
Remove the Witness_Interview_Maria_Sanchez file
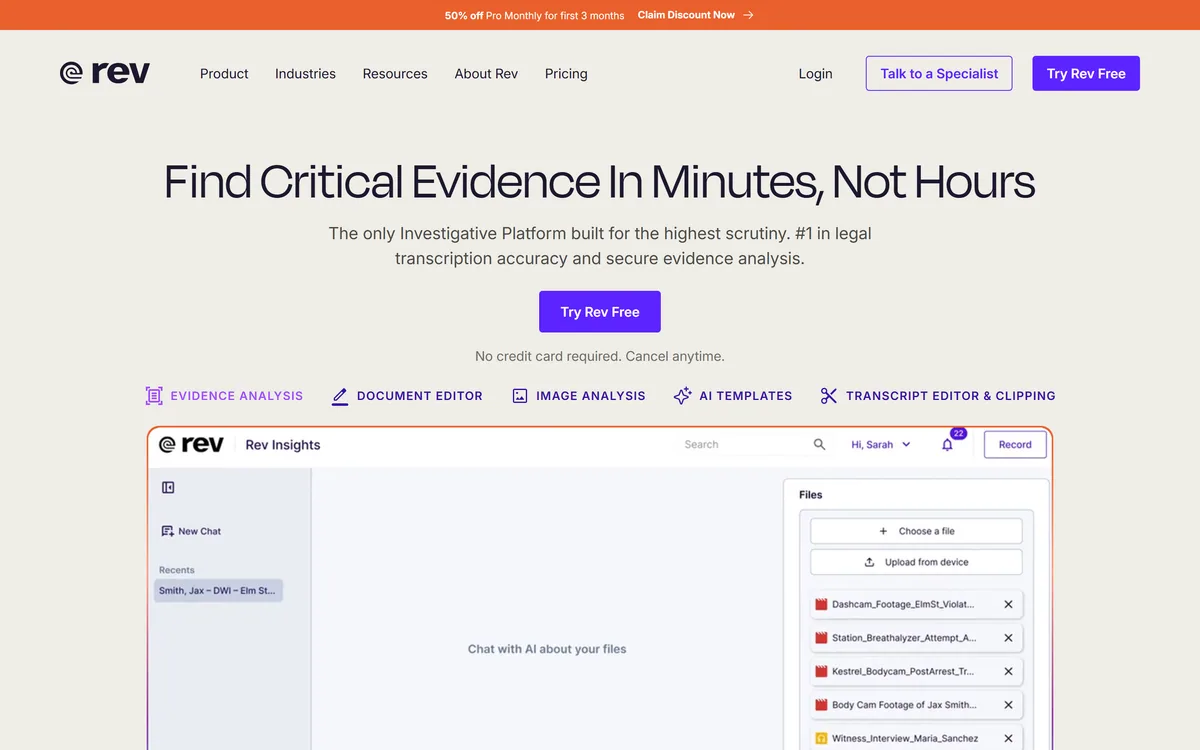[x=1008, y=739]
